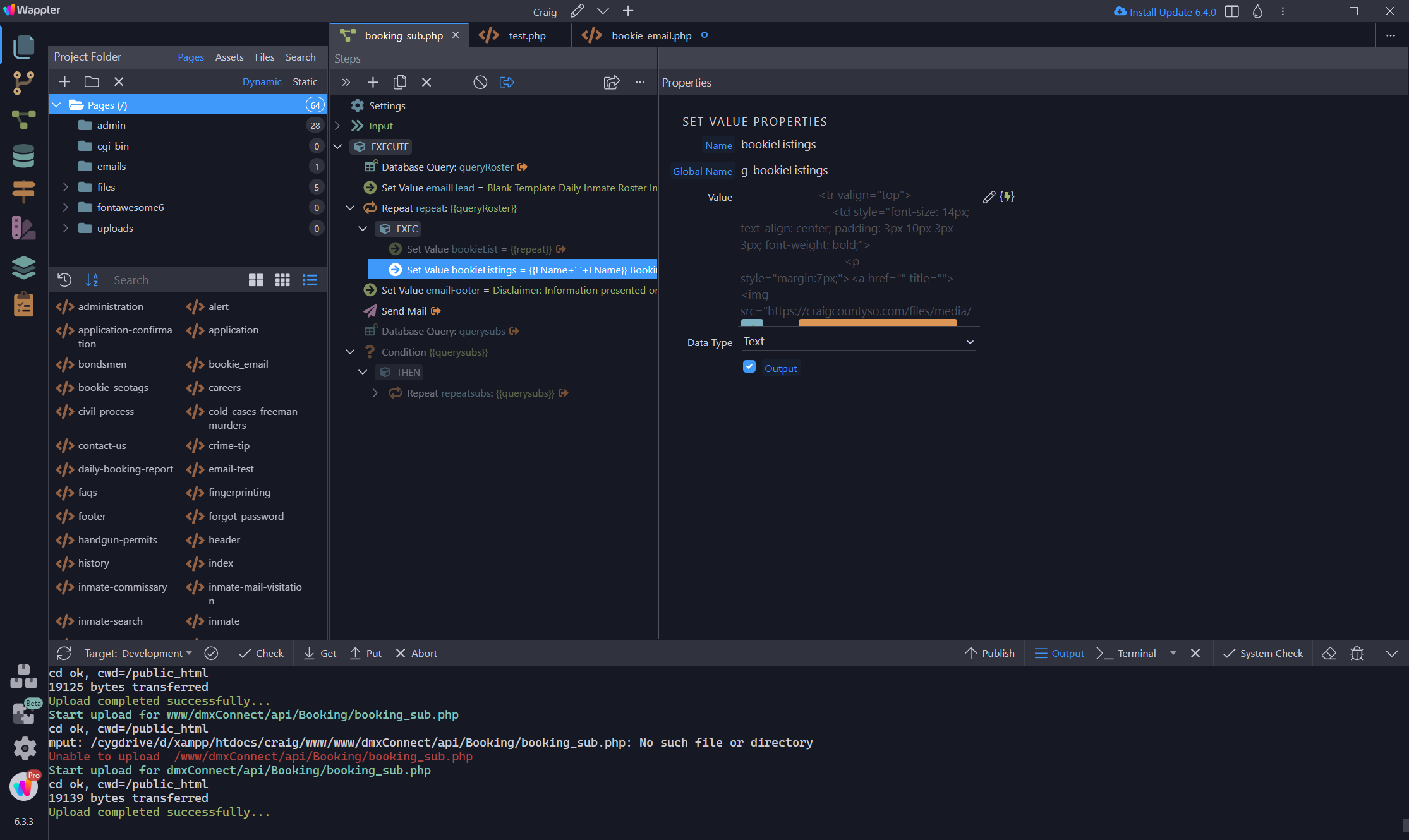Toggle large grid view of pages
This screenshot has height=840, width=1409.
(256, 280)
